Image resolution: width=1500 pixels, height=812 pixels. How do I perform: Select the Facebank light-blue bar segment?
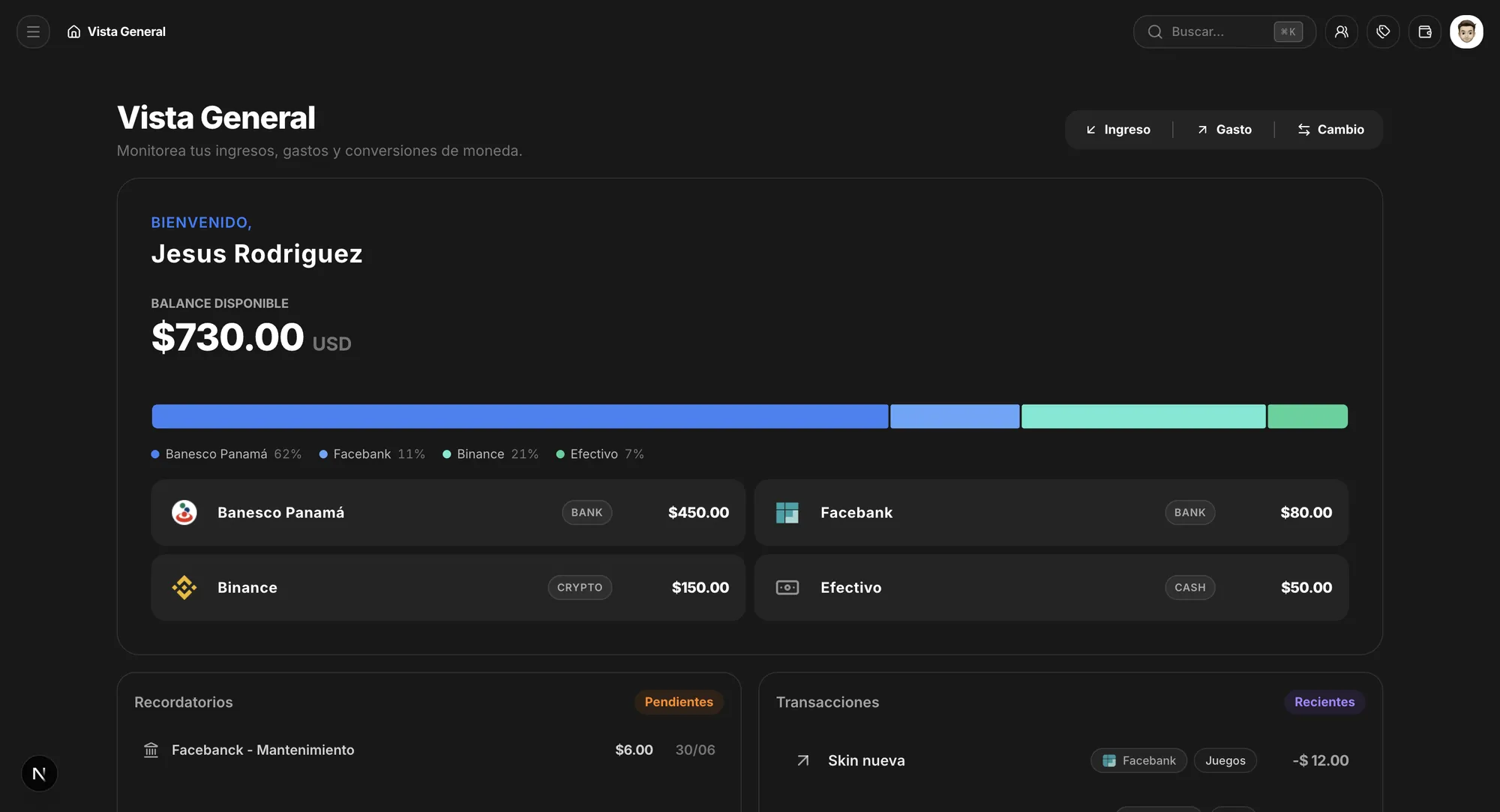pos(955,416)
